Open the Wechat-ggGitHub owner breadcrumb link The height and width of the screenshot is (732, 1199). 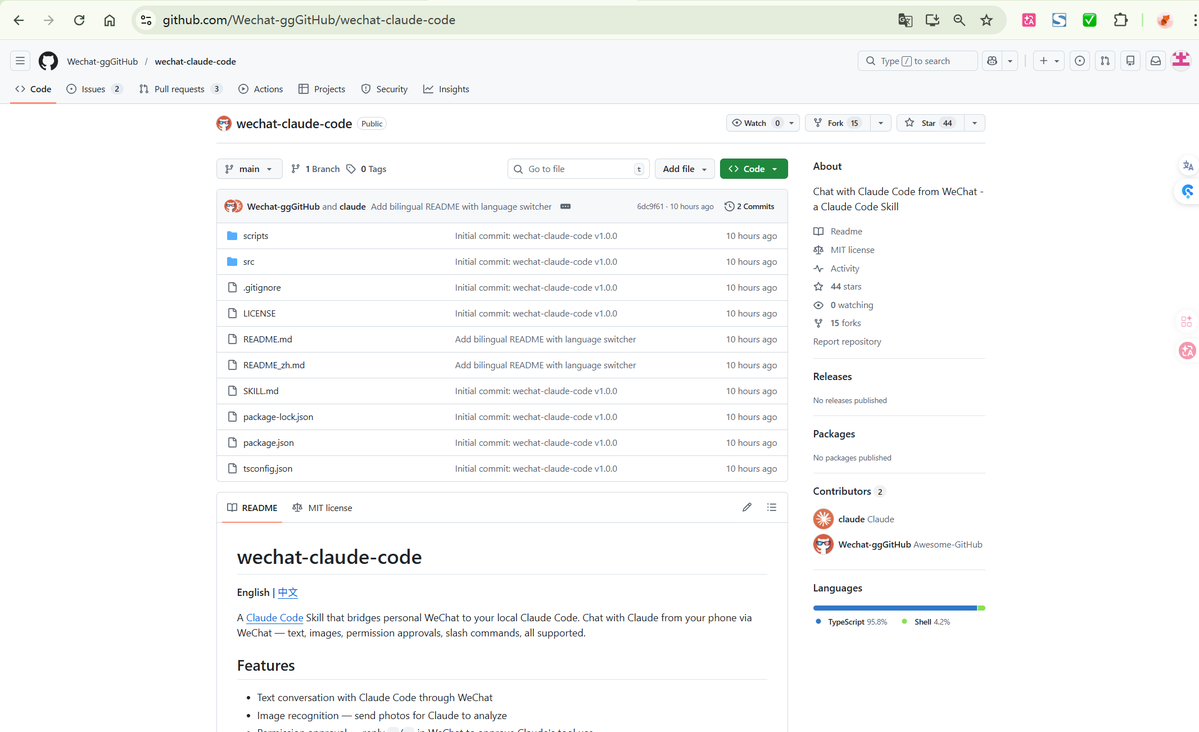point(102,62)
